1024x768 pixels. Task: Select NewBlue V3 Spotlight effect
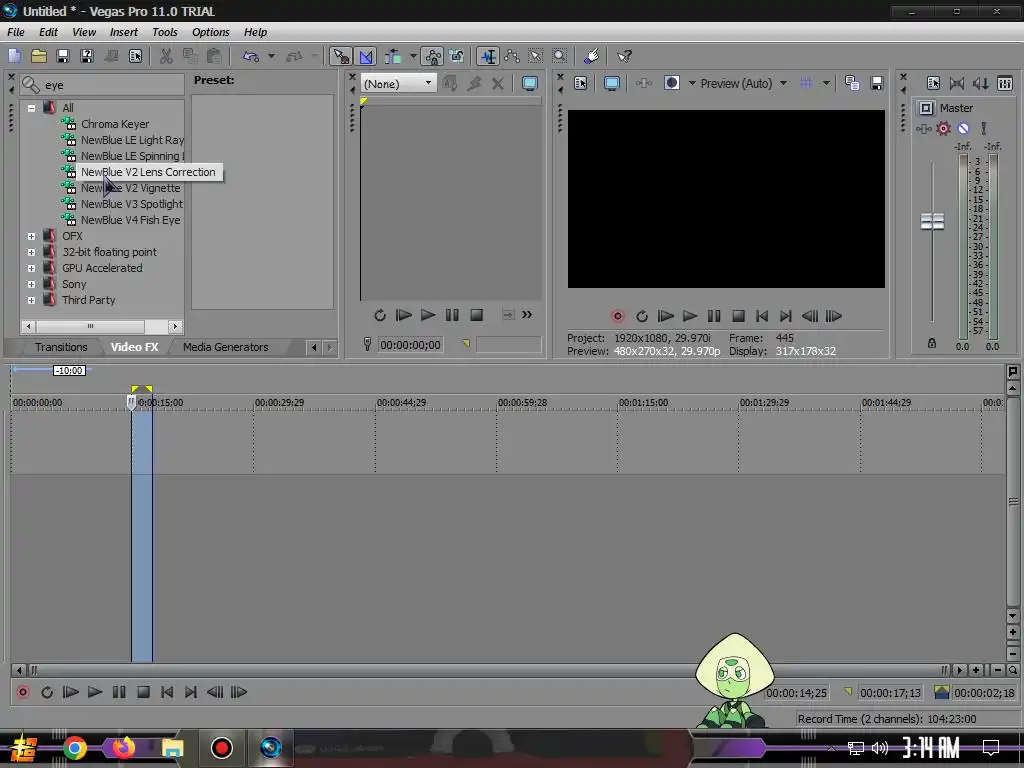pyautogui.click(x=132, y=204)
